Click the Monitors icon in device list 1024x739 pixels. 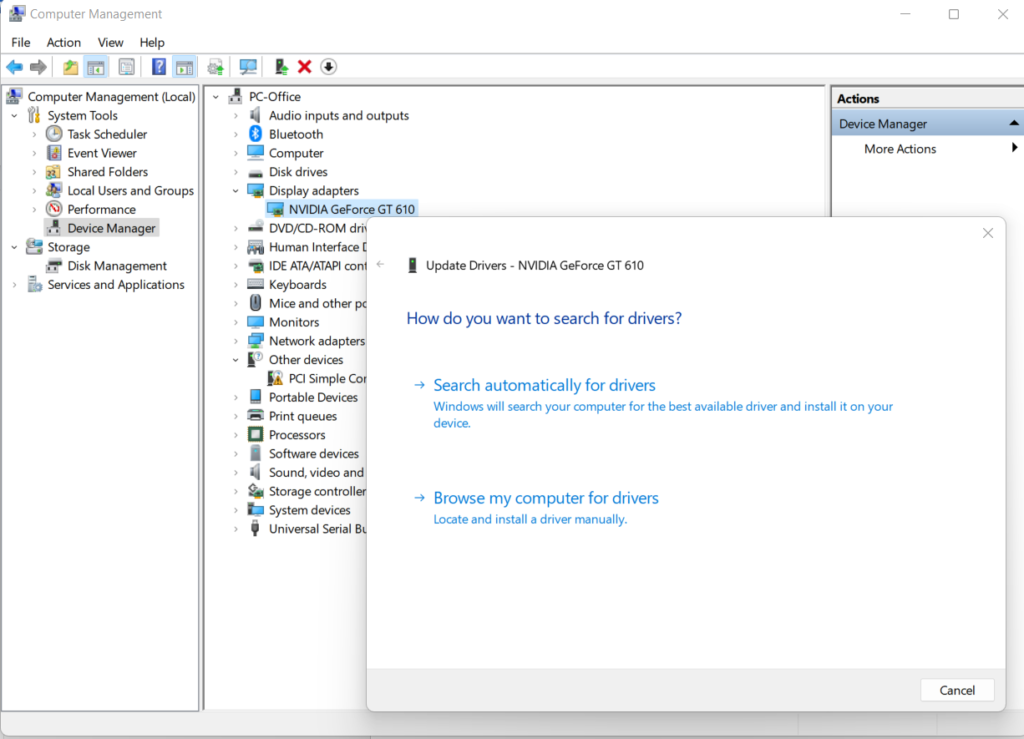(255, 322)
